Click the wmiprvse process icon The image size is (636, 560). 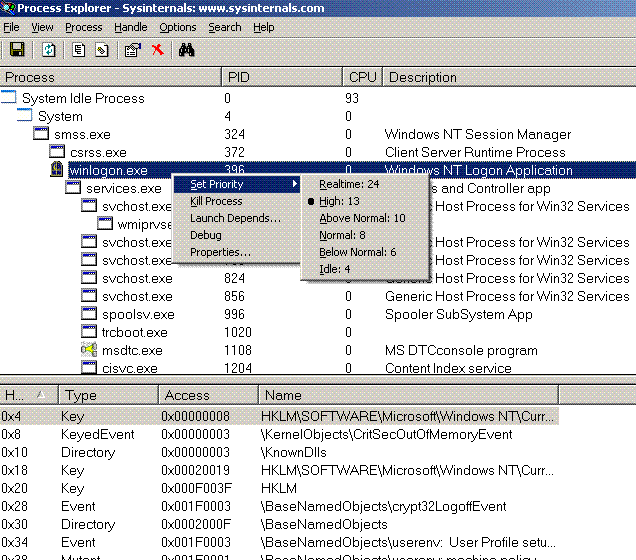(x=105, y=223)
